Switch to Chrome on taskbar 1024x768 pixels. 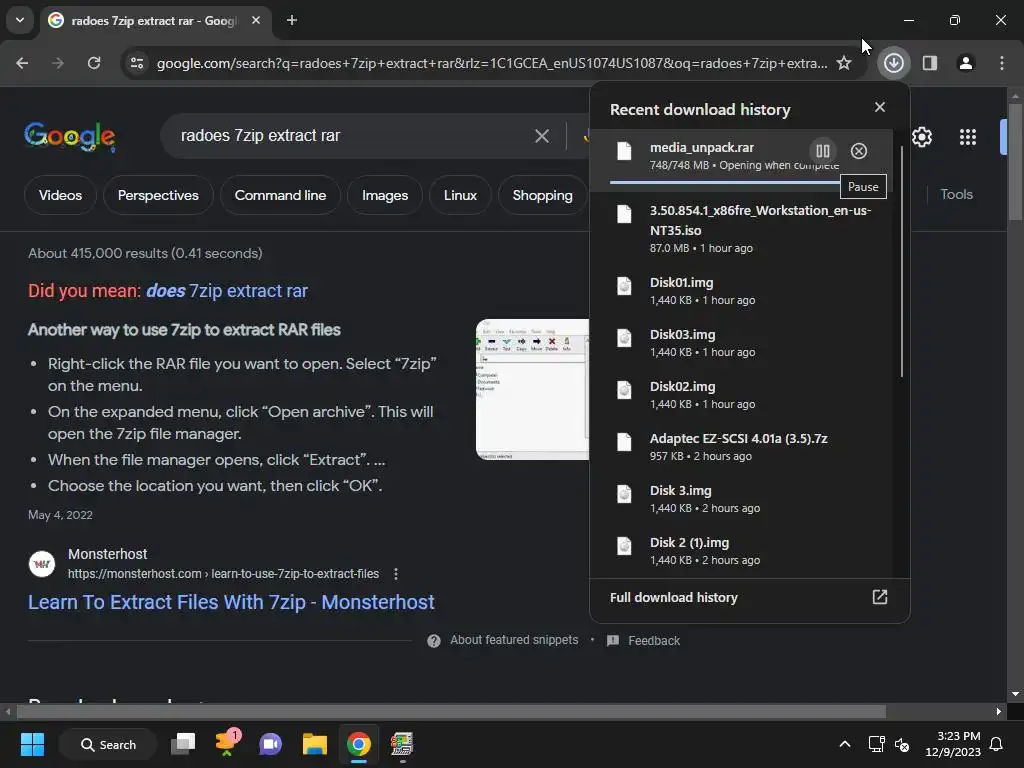click(x=359, y=744)
